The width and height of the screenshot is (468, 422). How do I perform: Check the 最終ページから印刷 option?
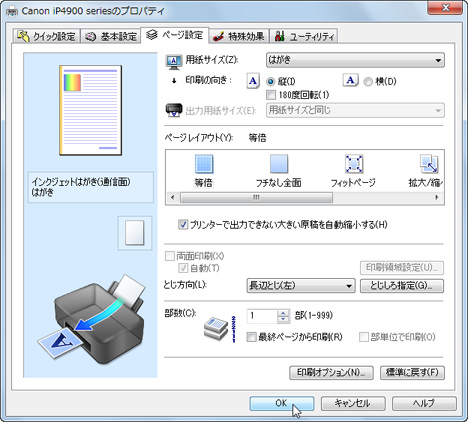point(251,337)
